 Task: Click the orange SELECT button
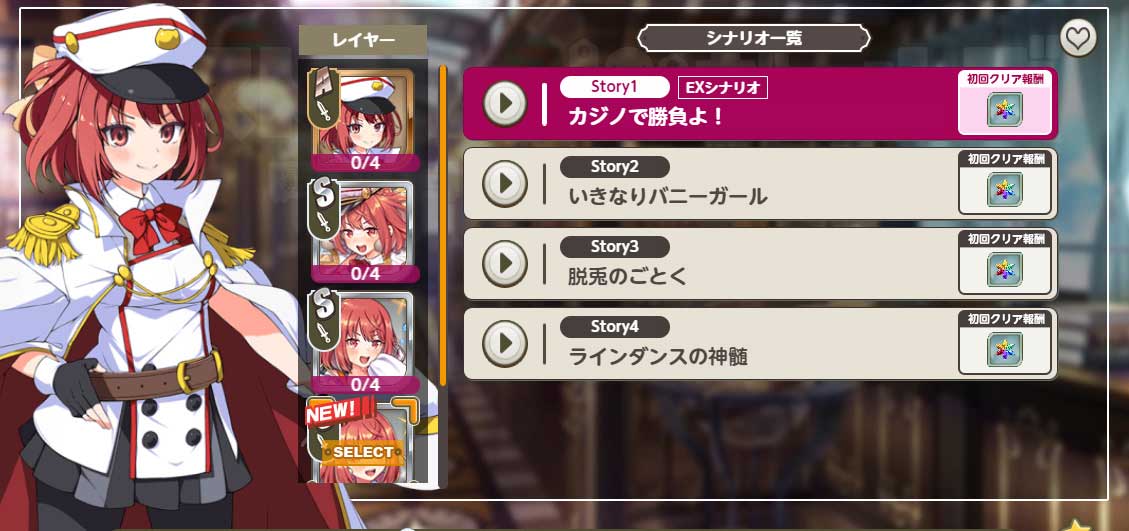pos(364,452)
